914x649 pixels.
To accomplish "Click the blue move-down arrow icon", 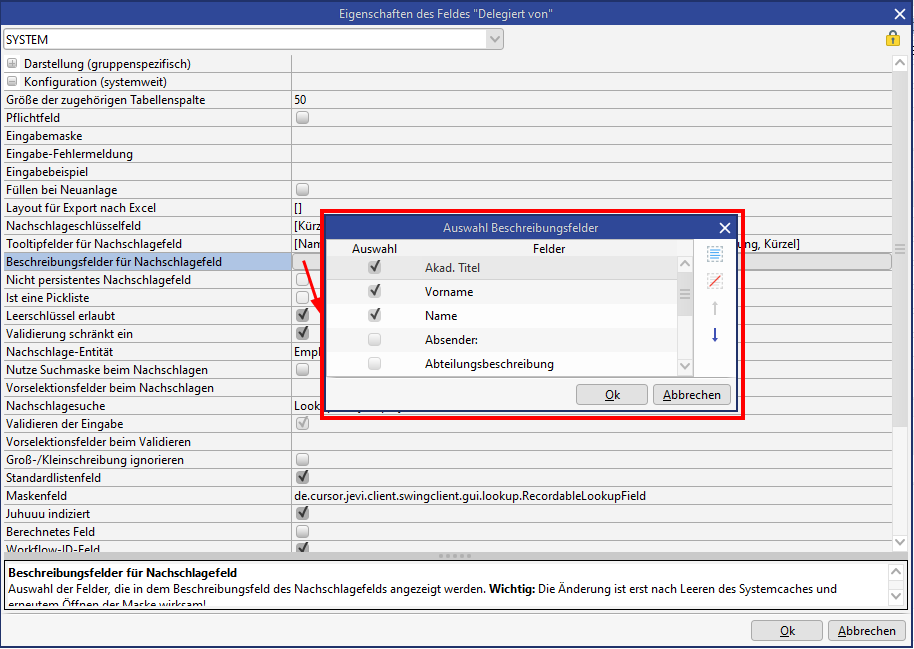I will [x=714, y=335].
